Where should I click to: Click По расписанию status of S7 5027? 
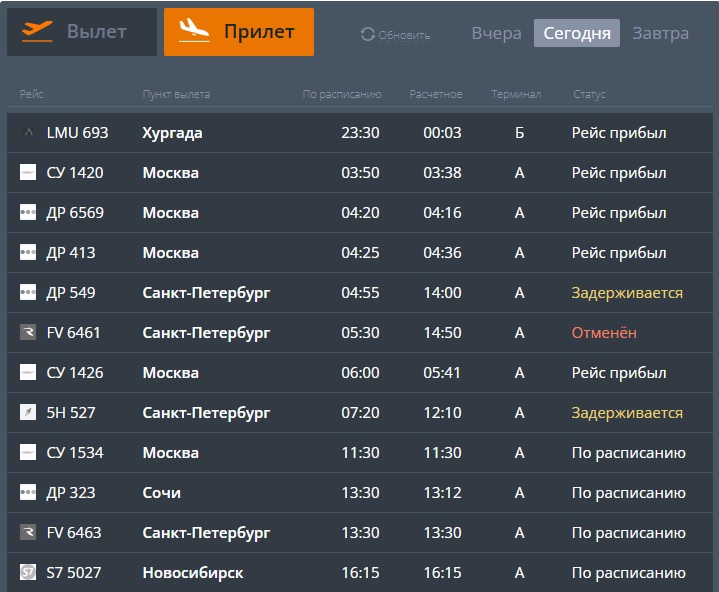629,572
